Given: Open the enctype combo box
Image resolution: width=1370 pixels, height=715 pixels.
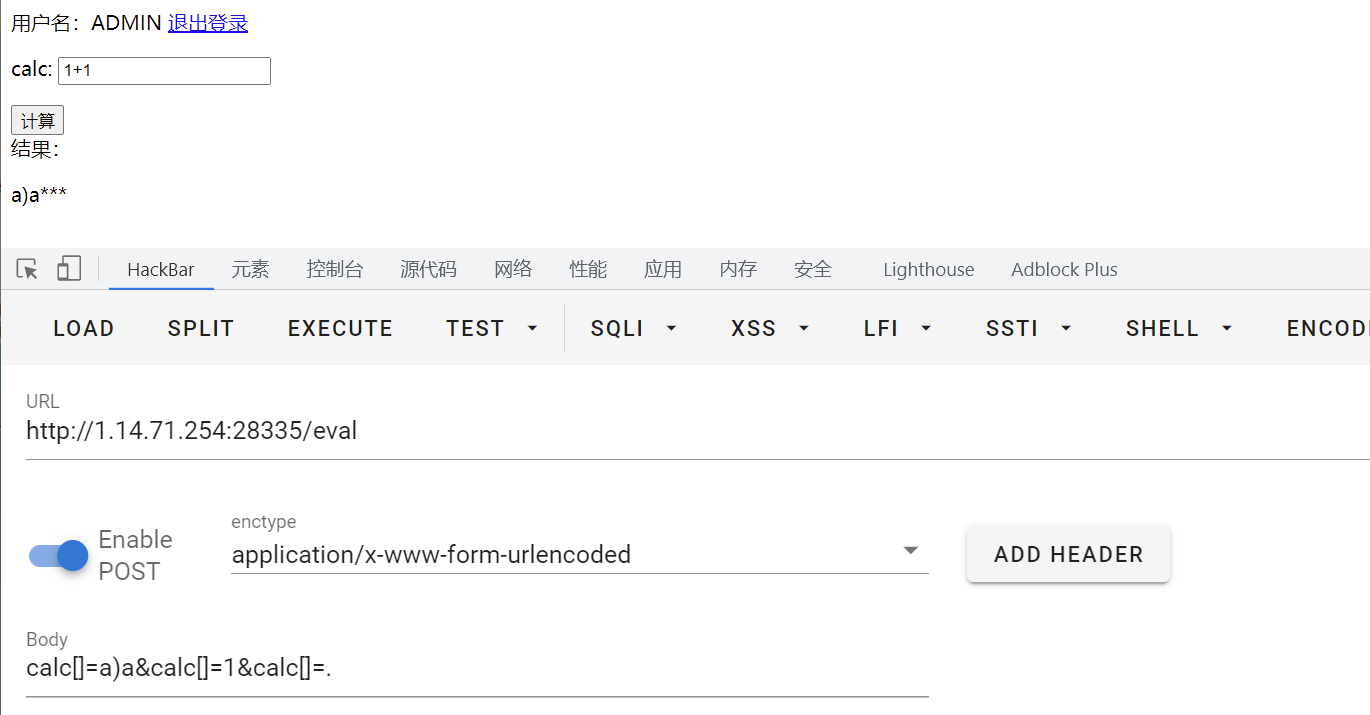Looking at the screenshot, I should coord(578,554).
